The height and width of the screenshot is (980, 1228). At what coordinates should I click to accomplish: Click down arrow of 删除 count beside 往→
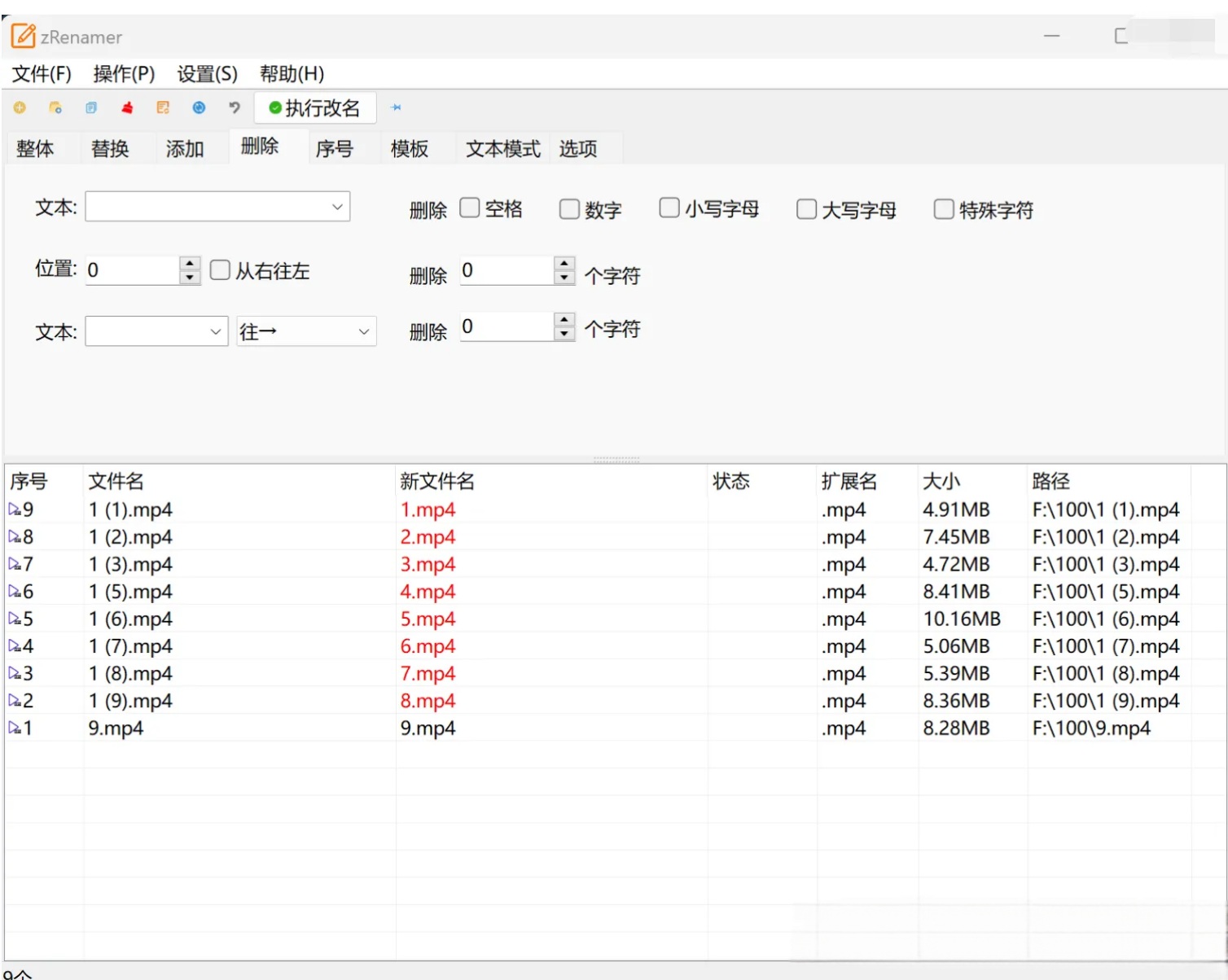[x=564, y=334]
